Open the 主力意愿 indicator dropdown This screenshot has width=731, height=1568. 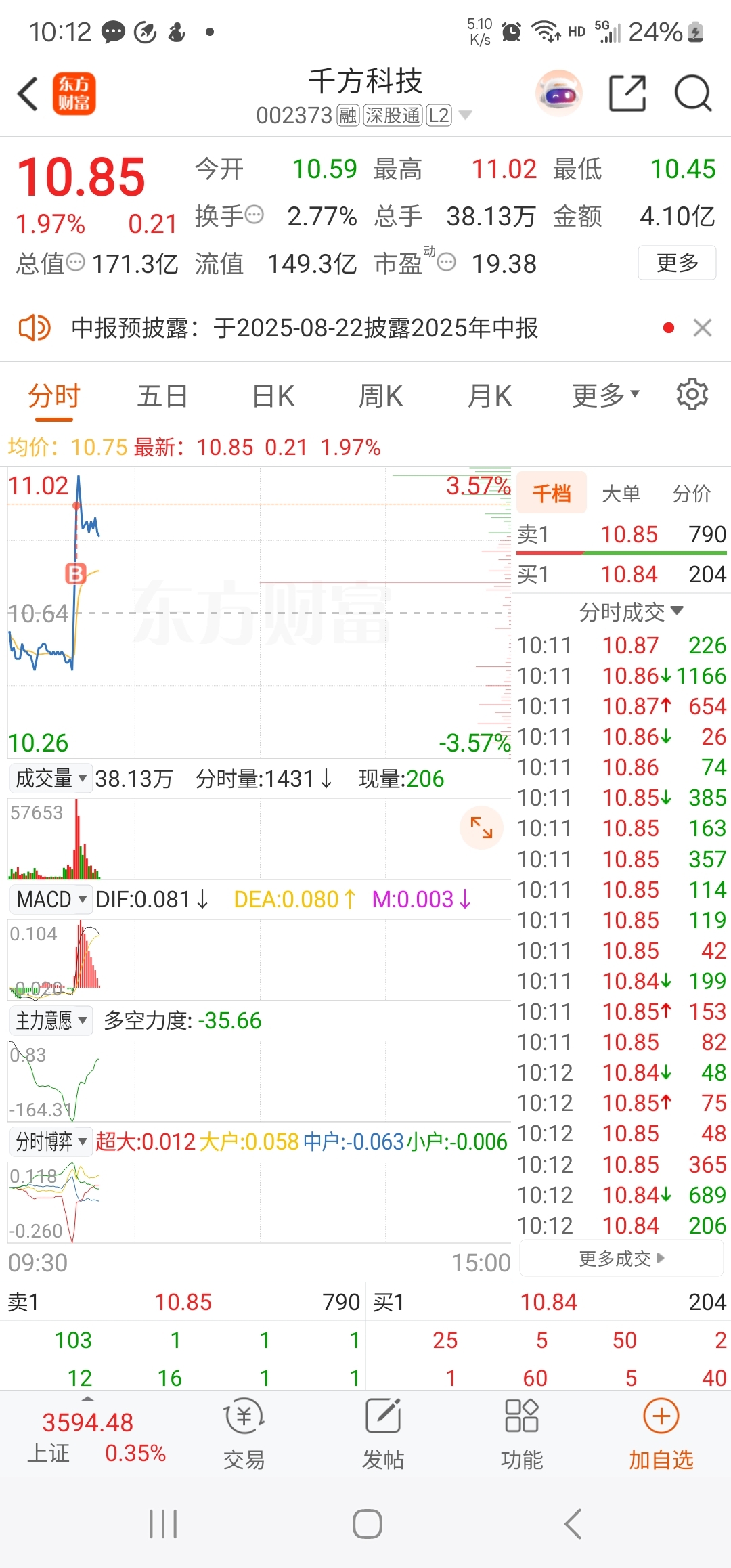click(x=51, y=1020)
